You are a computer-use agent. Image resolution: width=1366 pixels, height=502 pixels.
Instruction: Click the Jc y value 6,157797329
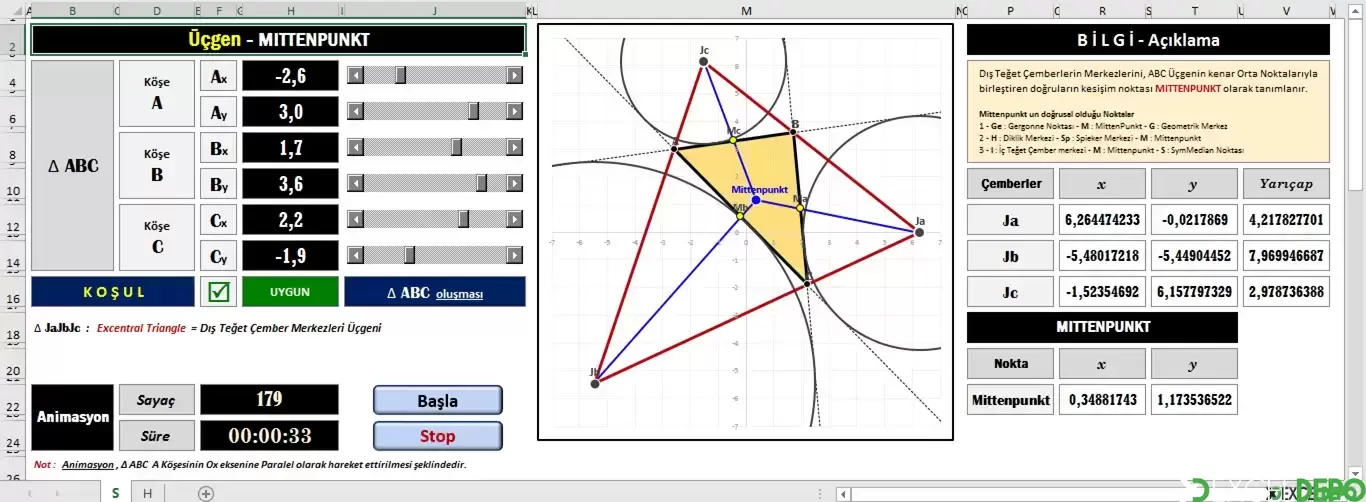pyautogui.click(x=1194, y=292)
